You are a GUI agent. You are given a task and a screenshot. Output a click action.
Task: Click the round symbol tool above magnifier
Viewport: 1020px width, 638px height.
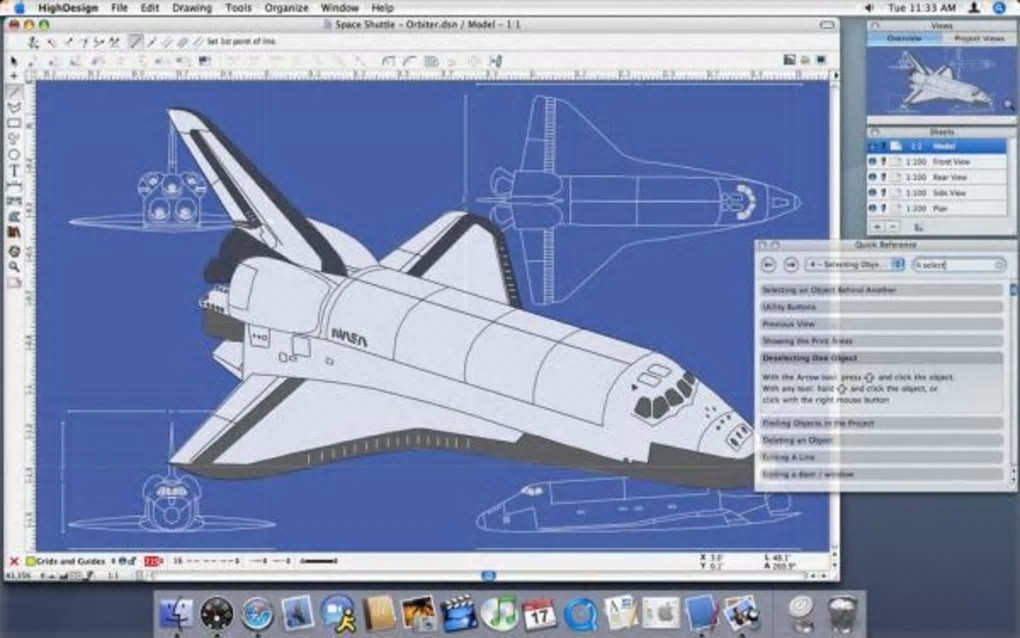14,250
